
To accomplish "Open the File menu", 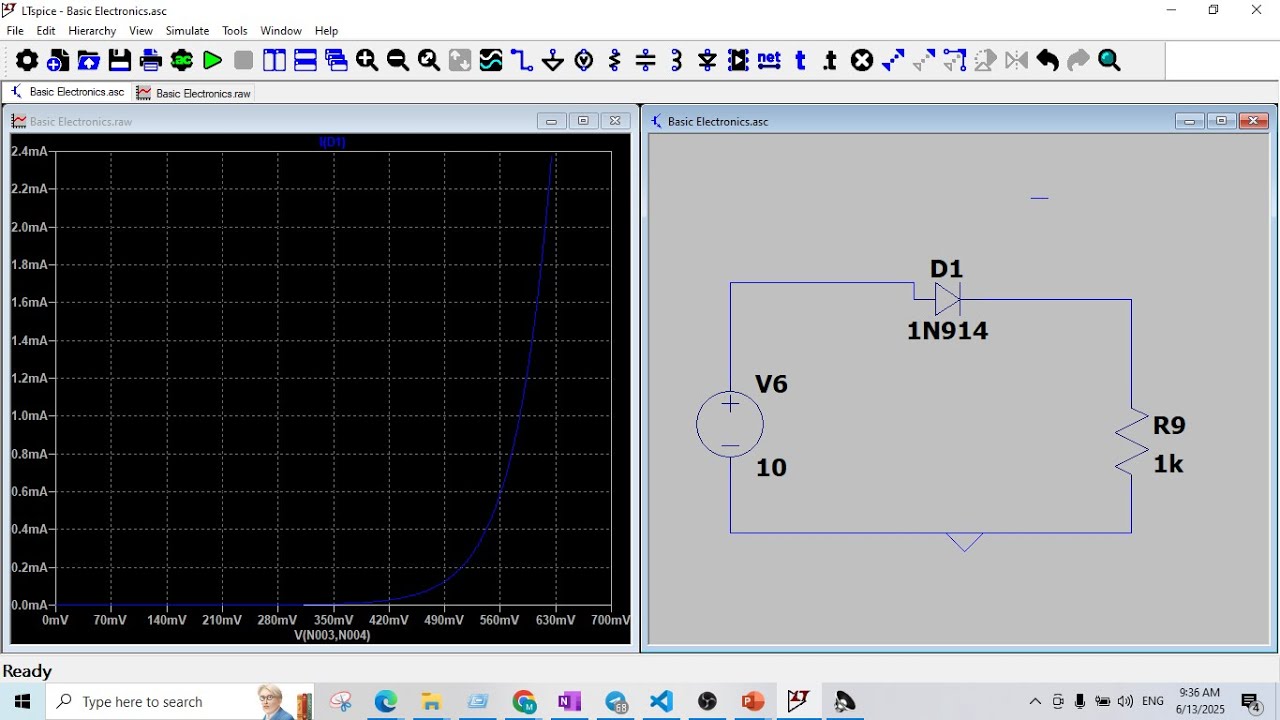I will coord(15,31).
